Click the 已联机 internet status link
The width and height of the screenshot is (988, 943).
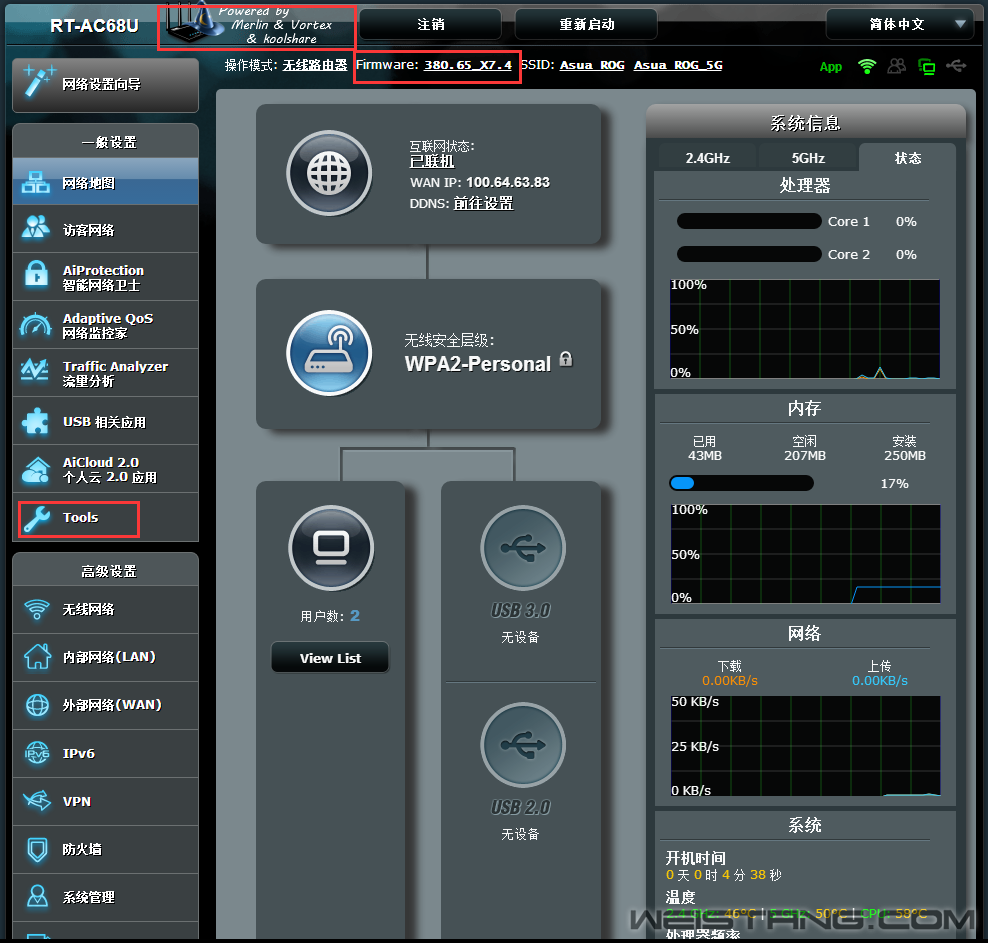point(432,161)
